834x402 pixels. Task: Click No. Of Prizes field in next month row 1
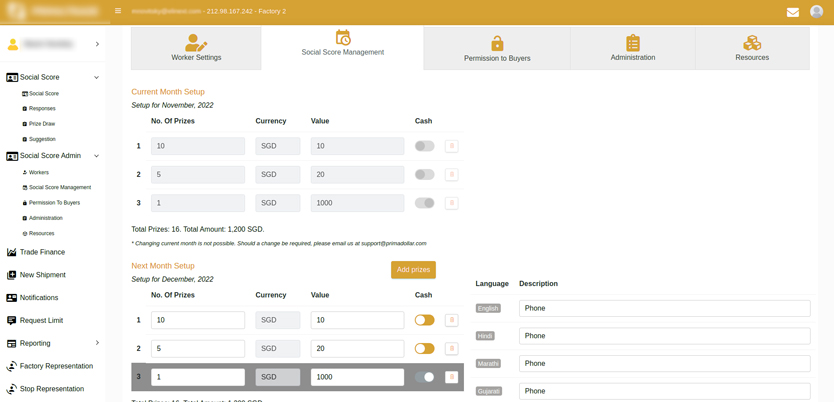click(198, 320)
